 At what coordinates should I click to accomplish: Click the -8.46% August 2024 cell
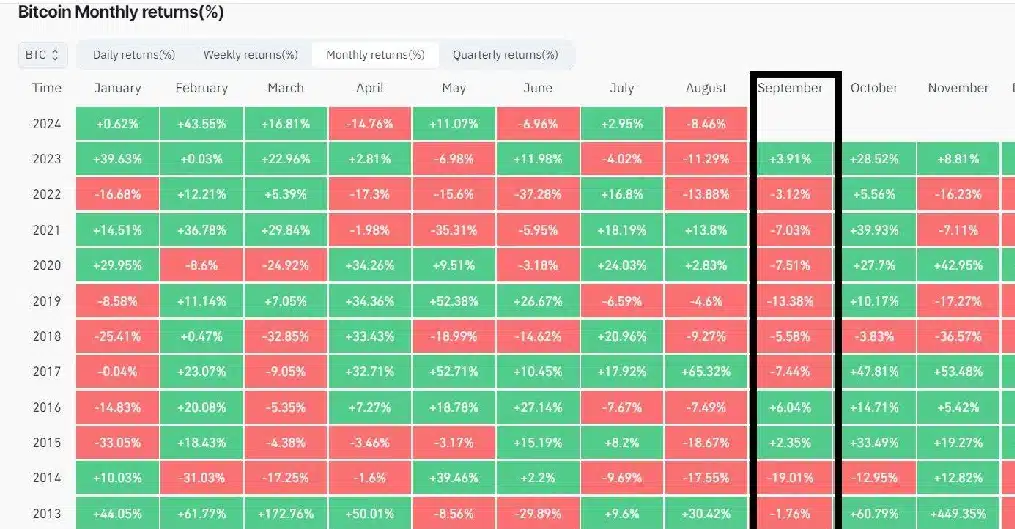(x=706, y=124)
